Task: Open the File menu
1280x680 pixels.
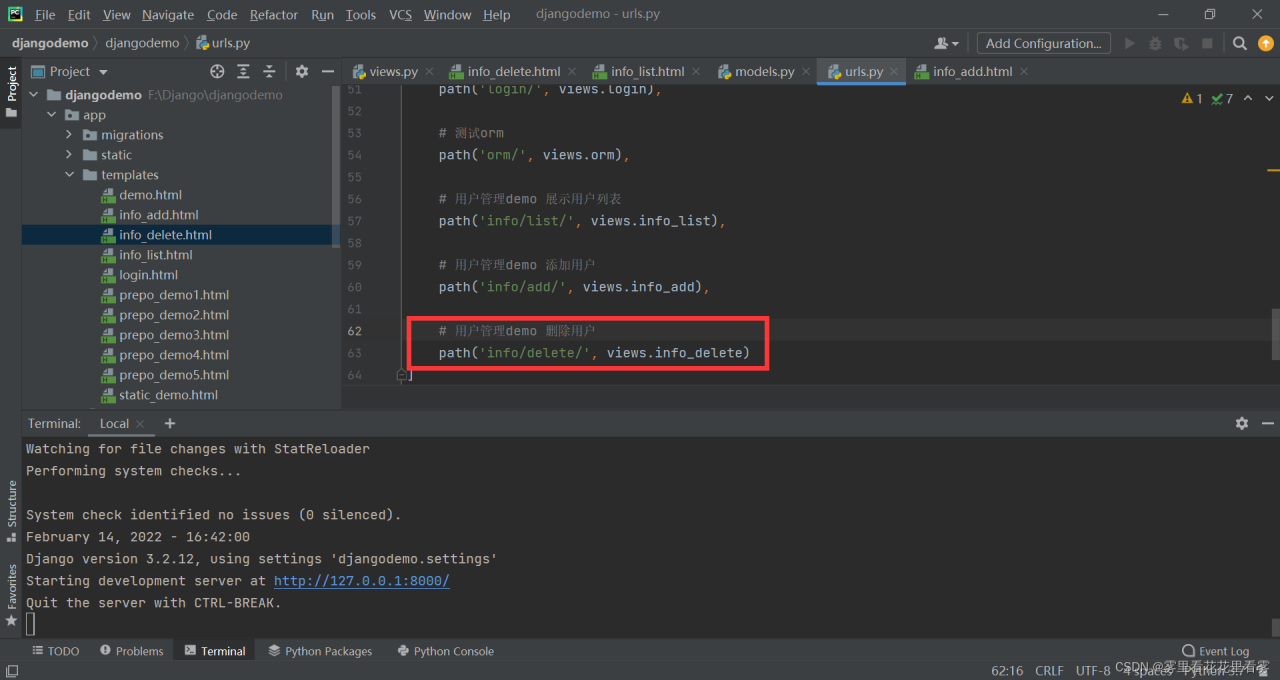Action: [45, 15]
